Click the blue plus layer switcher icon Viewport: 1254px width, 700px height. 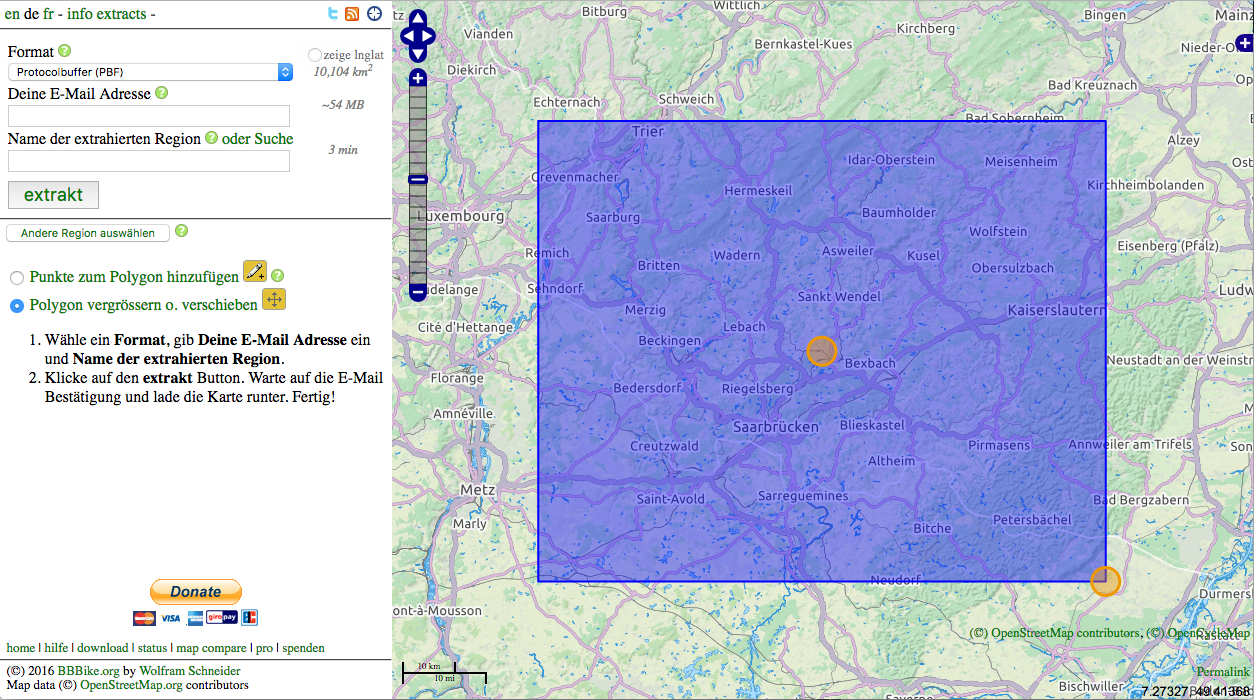point(1245,44)
